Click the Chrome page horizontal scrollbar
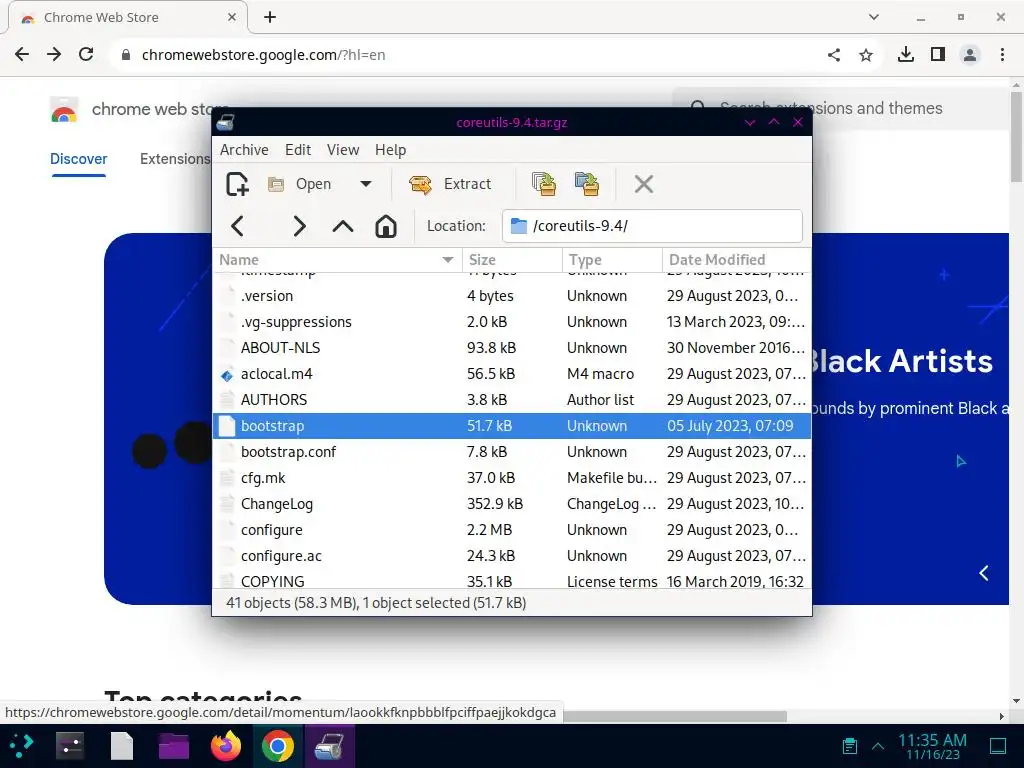The width and height of the screenshot is (1024, 768). click(675, 716)
